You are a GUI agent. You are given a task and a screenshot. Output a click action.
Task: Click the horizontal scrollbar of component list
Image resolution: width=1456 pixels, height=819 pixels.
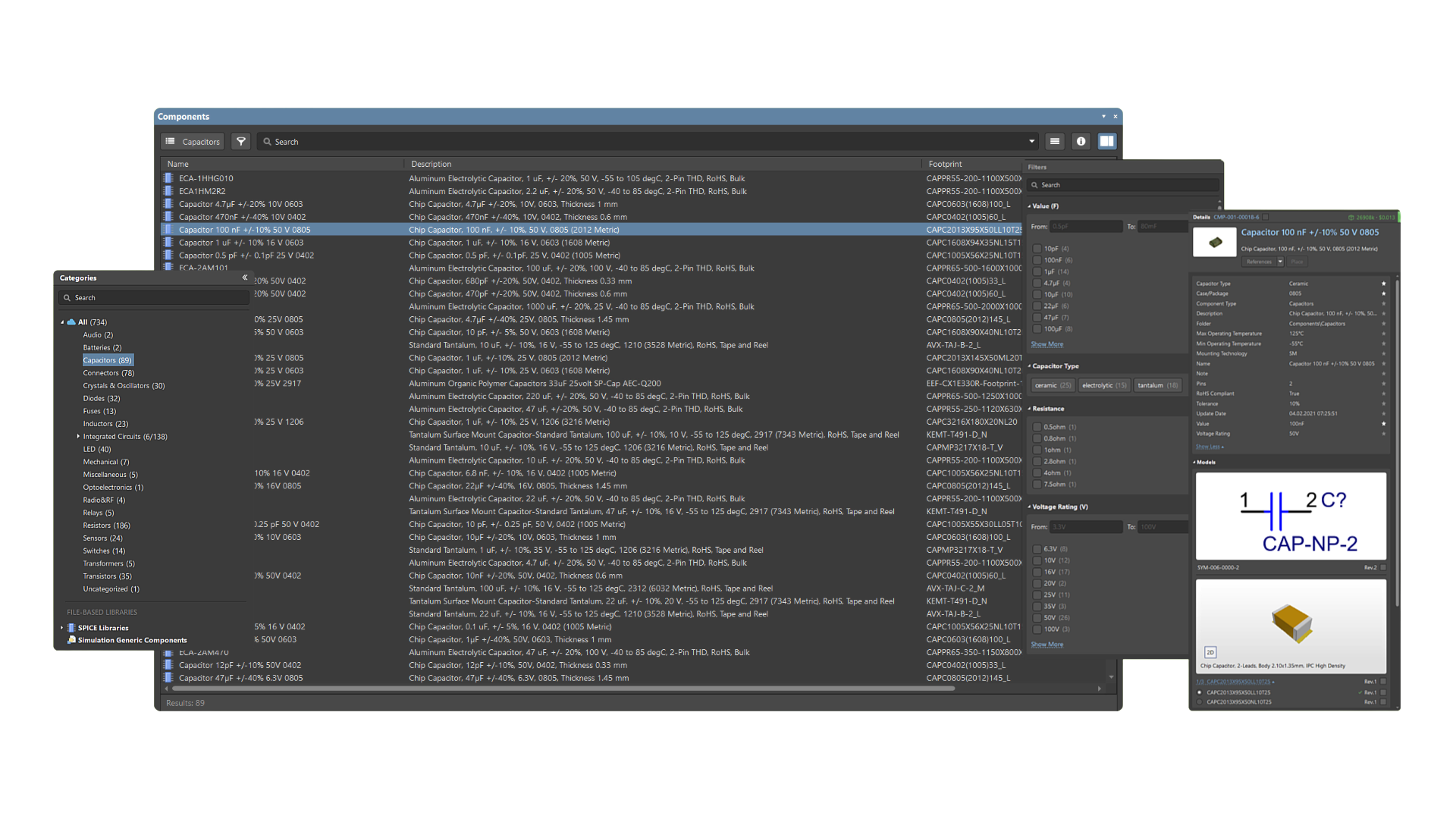tap(561, 689)
